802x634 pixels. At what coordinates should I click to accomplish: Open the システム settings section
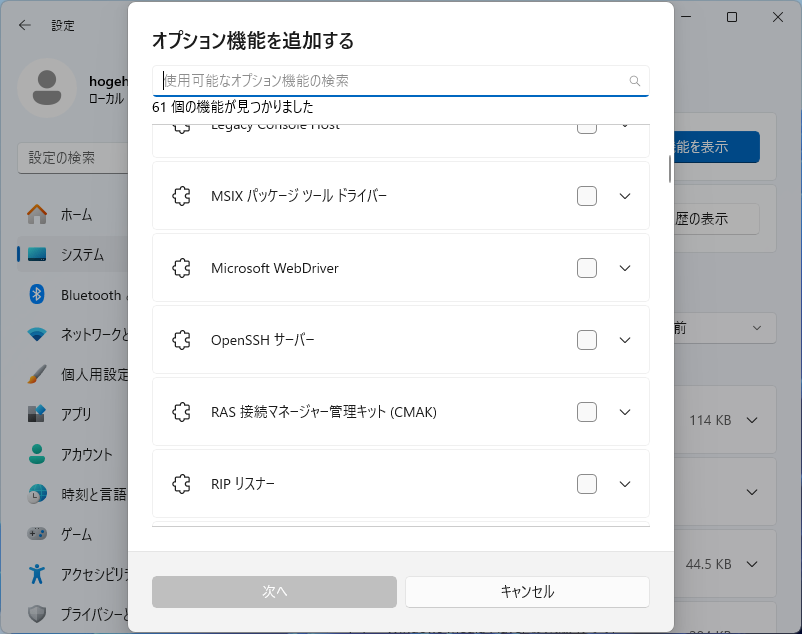(80, 255)
